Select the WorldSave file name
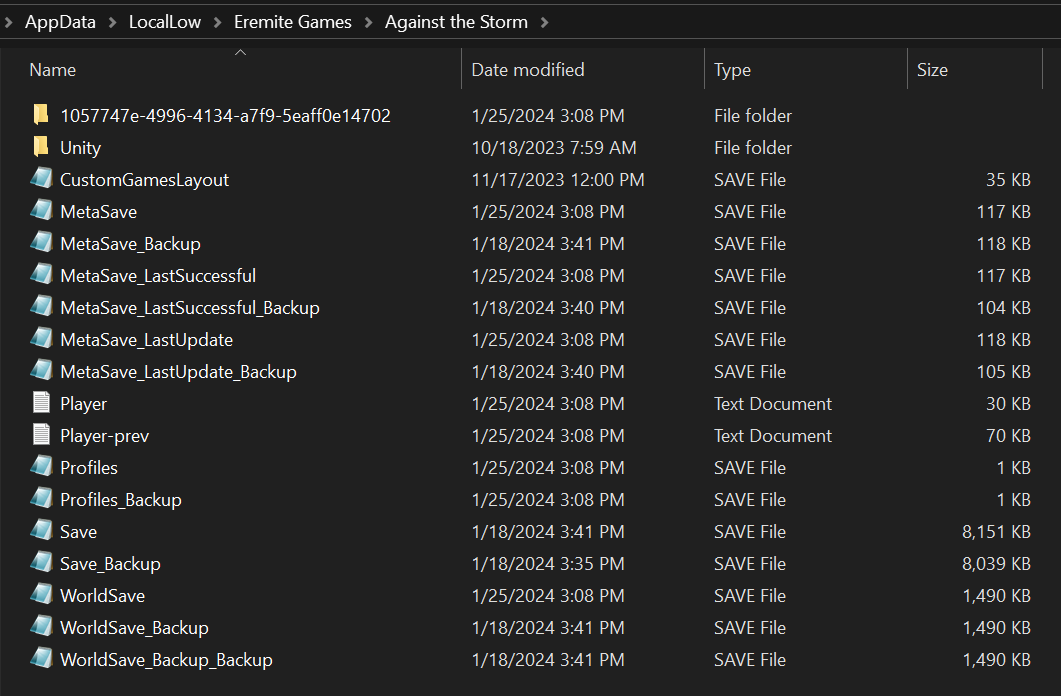This screenshot has height=696, width=1061. click(x=102, y=596)
